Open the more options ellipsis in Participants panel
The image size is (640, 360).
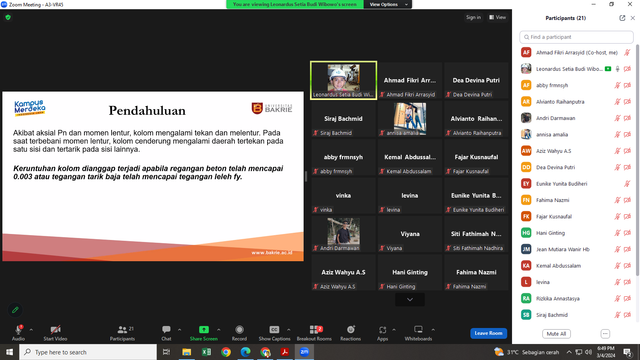[x=605, y=333]
